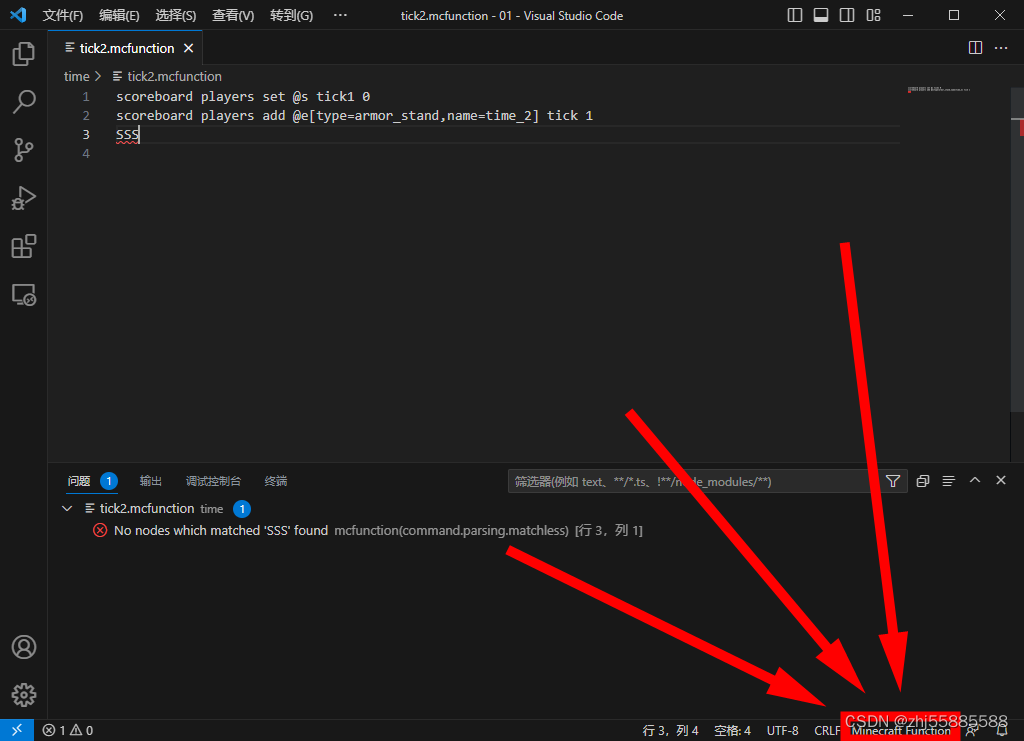Click the CRLF line ending button
This screenshot has width=1024, height=741.
click(x=826, y=730)
